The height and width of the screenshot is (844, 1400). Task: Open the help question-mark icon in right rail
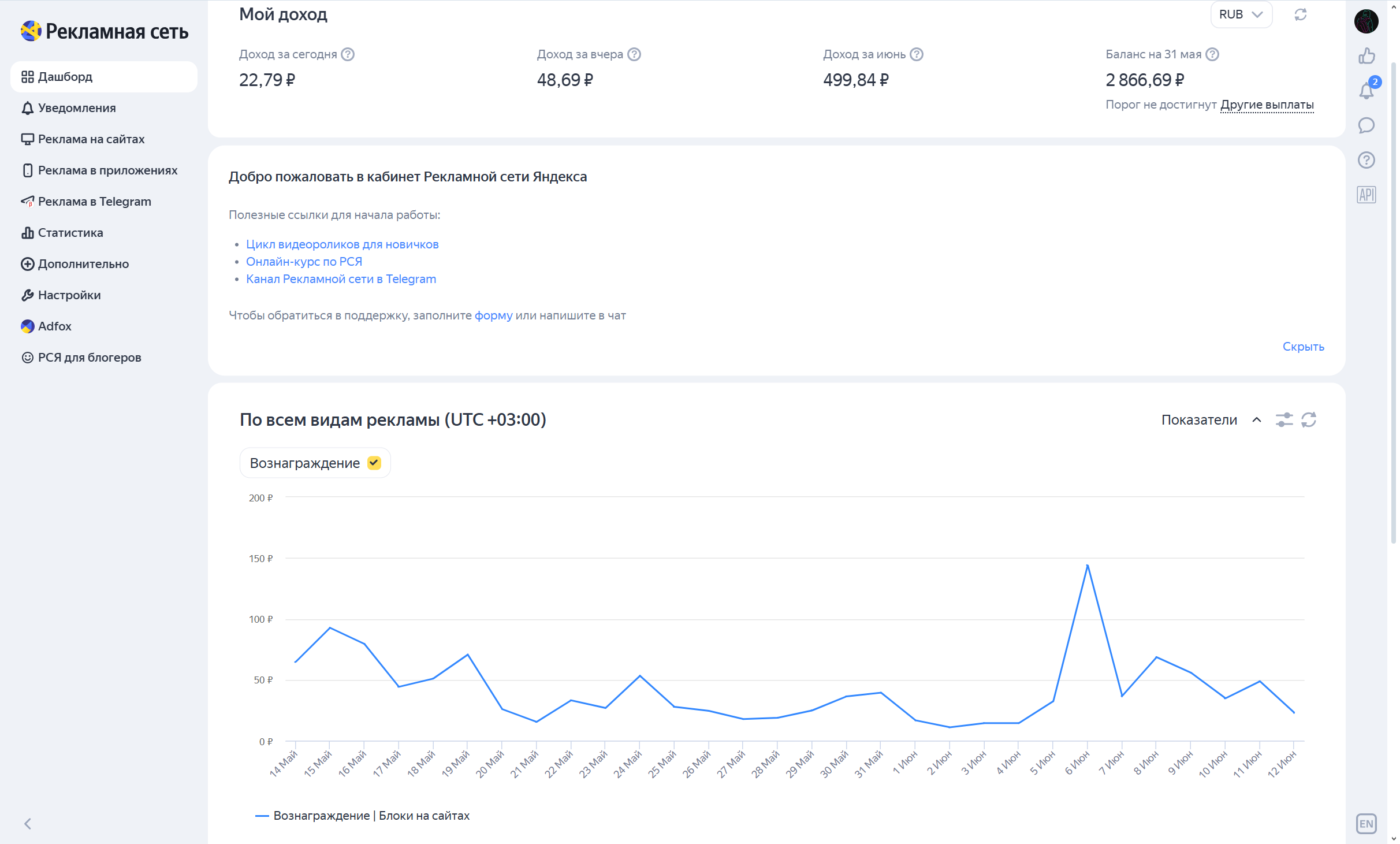pos(1366,160)
